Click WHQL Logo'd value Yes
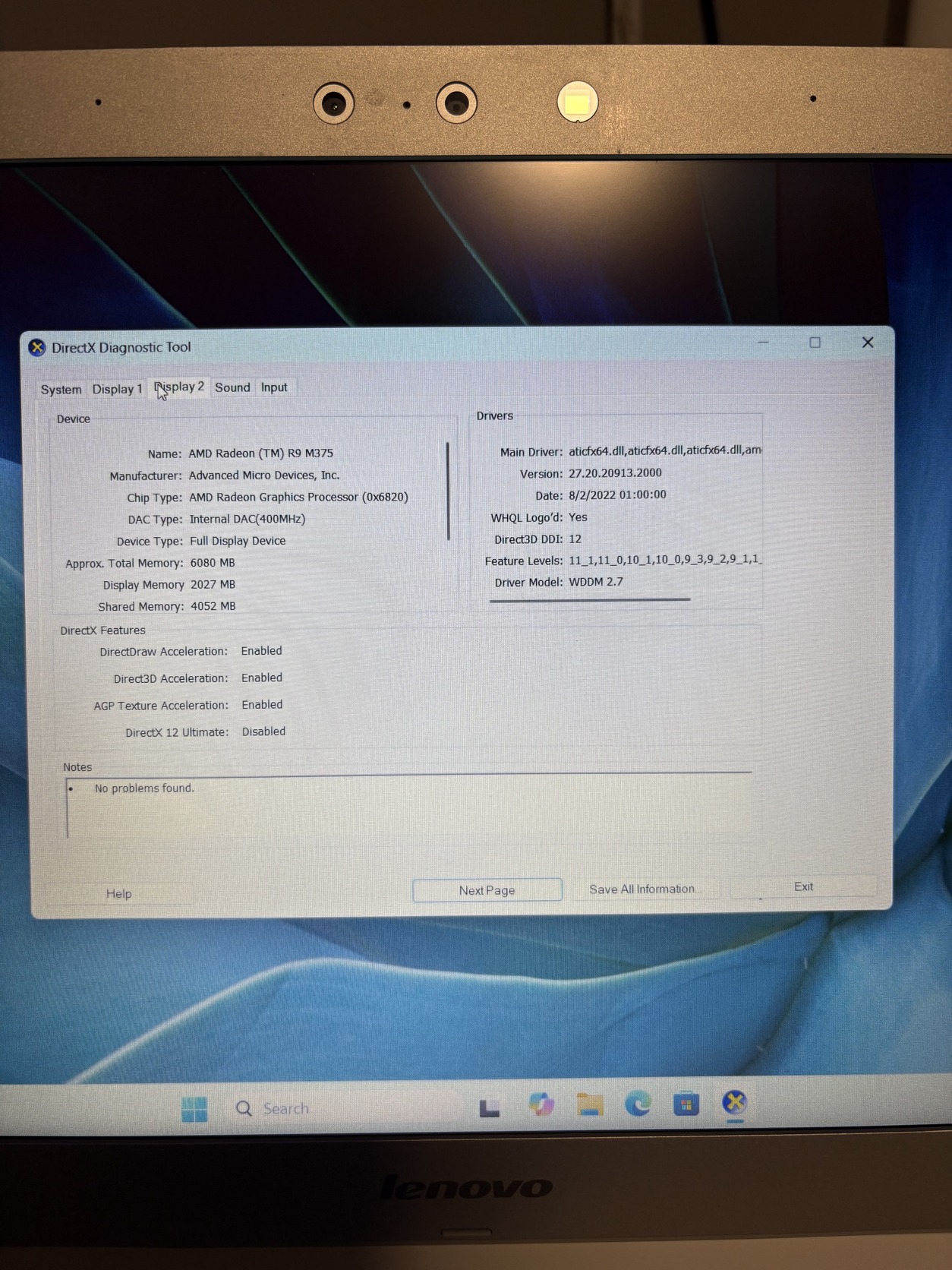952x1270 pixels. (x=578, y=517)
